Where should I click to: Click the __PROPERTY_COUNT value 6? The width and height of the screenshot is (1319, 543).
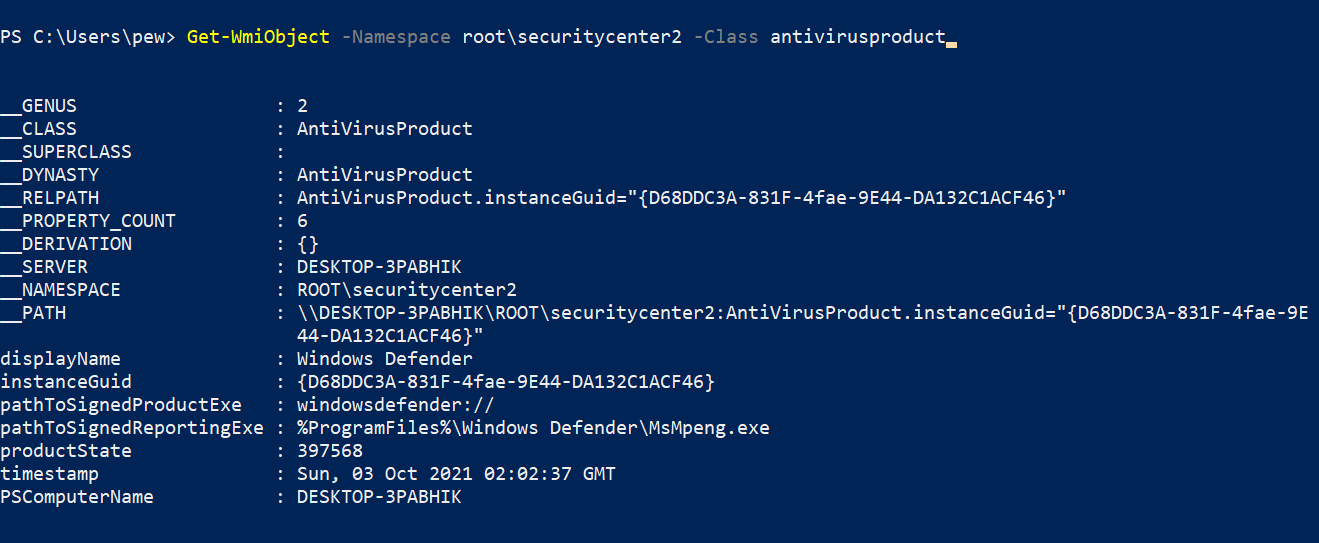point(302,221)
